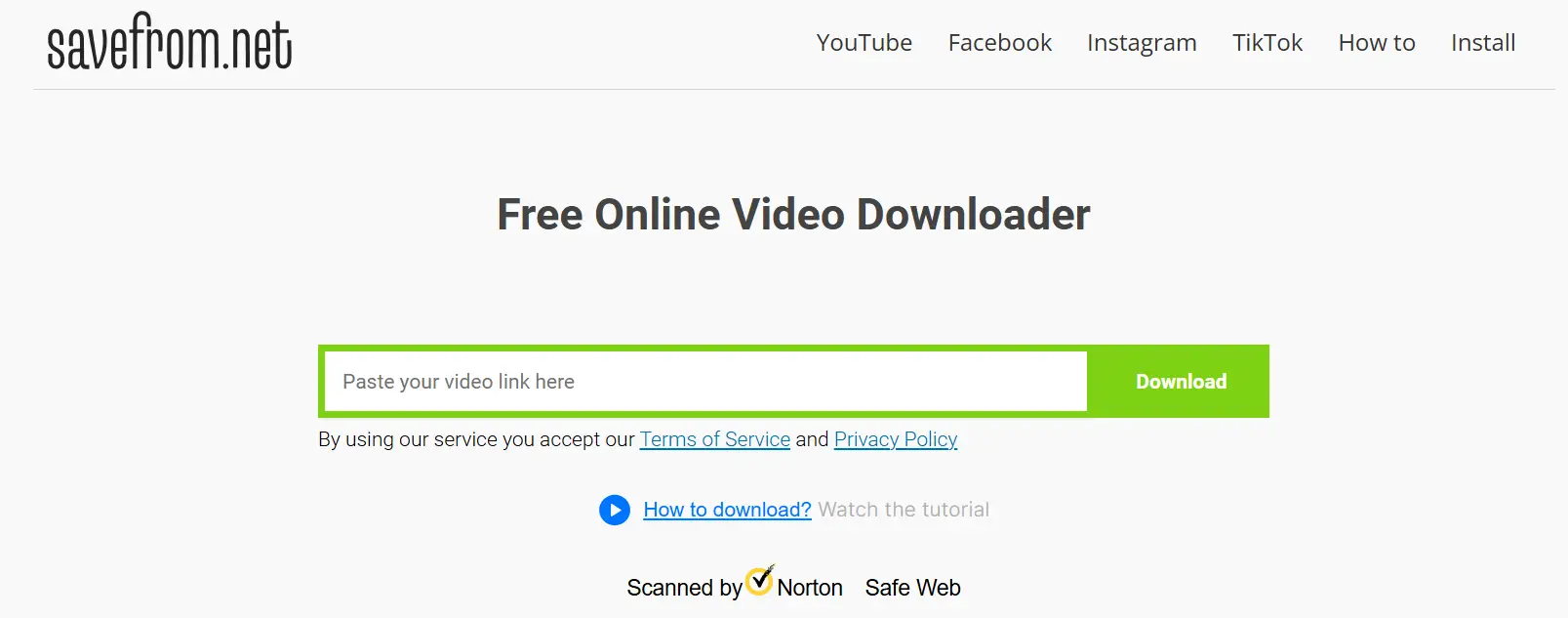Viewport: 1568px width, 618px height.
Task: Click the blue play tutorial icon
Action: [x=615, y=510]
